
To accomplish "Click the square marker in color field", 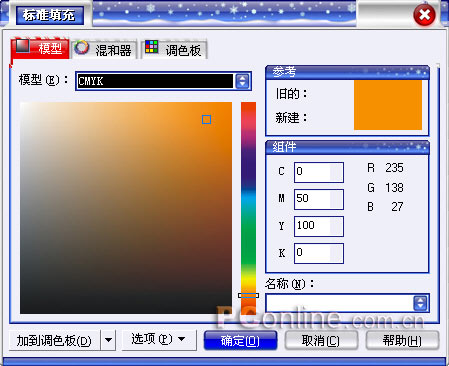I will coord(206,119).
